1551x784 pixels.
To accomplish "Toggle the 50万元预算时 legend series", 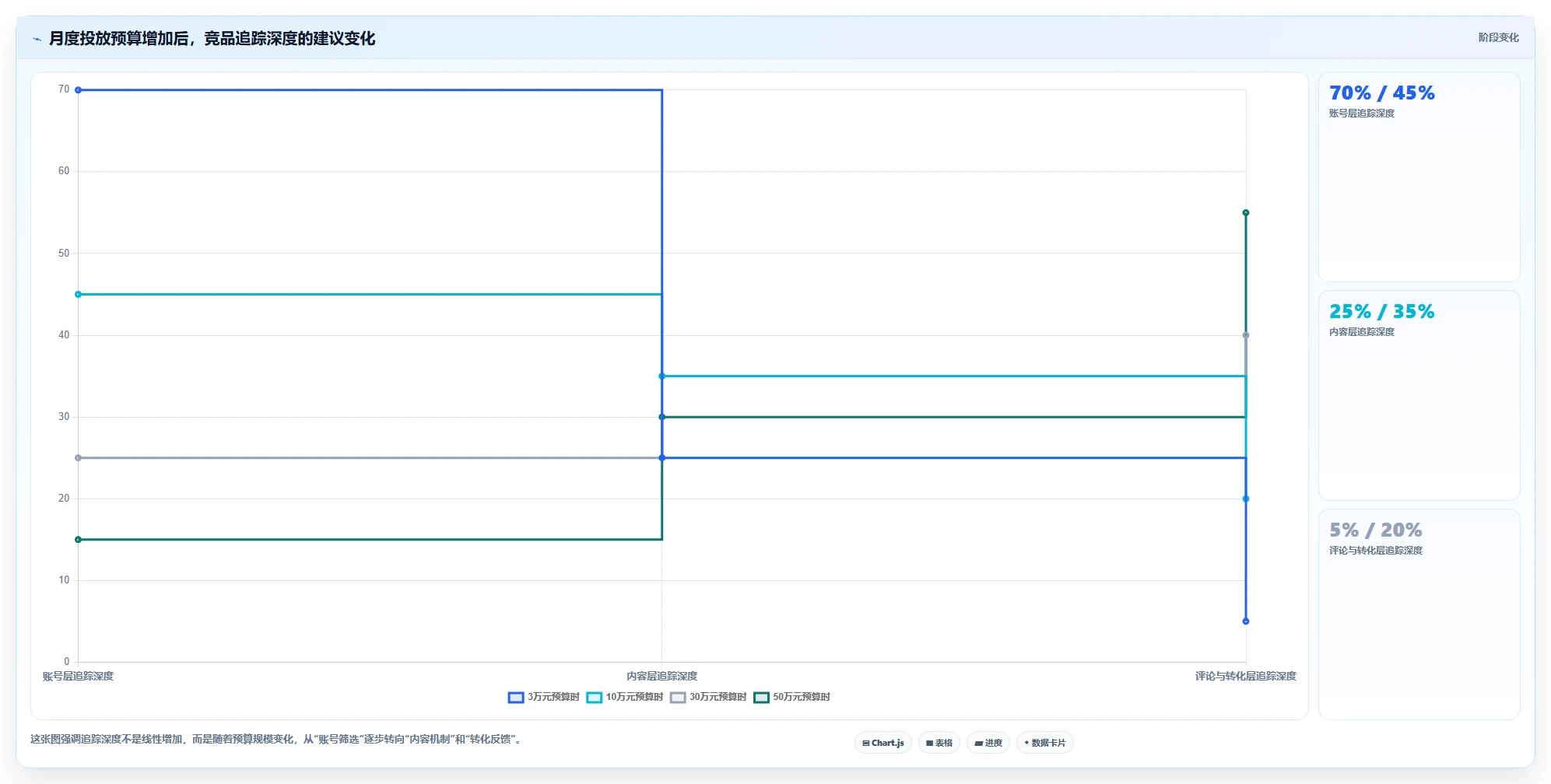I will (x=791, y=697).
